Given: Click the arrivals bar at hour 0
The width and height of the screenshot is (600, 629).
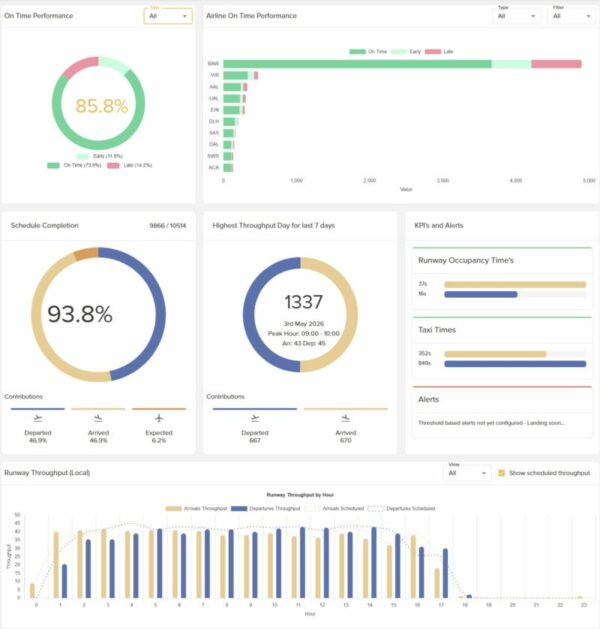Looking at the screenshot, I should tap(32, 591).
